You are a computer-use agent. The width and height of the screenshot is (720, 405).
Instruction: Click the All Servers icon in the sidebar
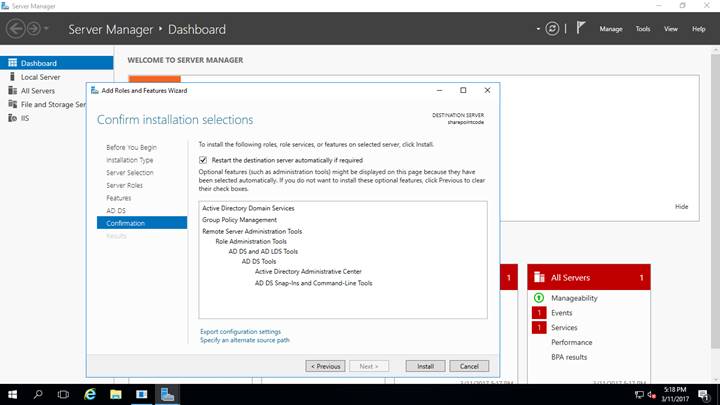click(x=12, y=90)
